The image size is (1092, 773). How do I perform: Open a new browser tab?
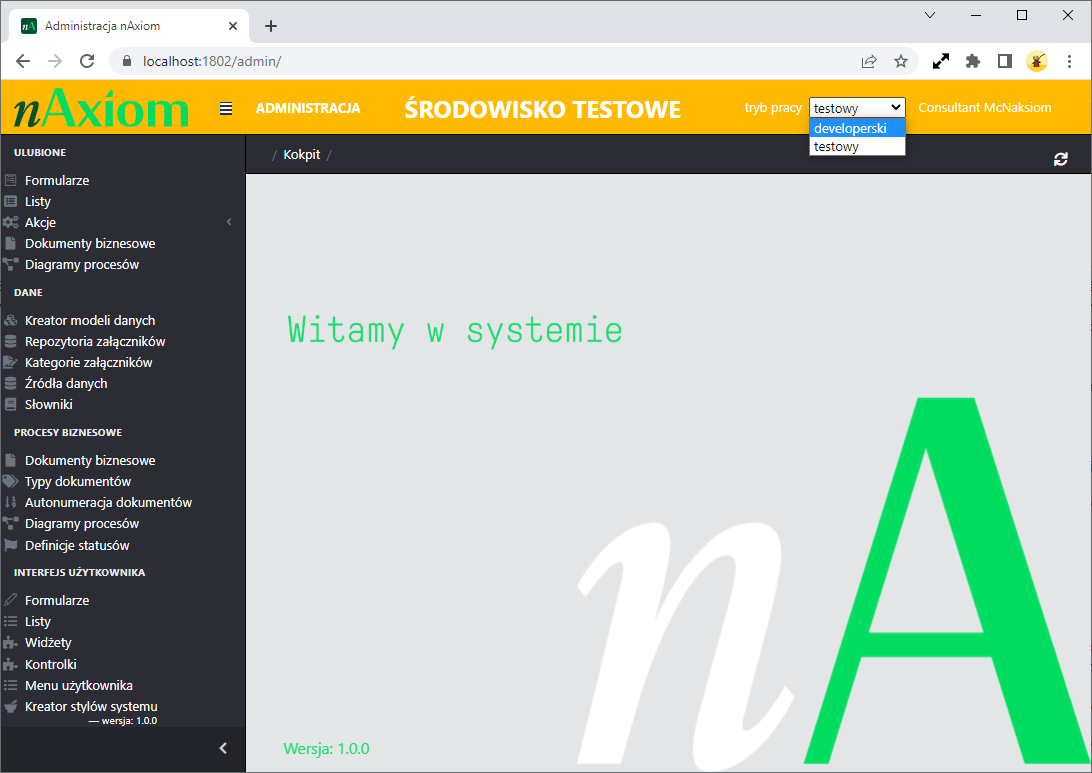[x=271, y=26]
